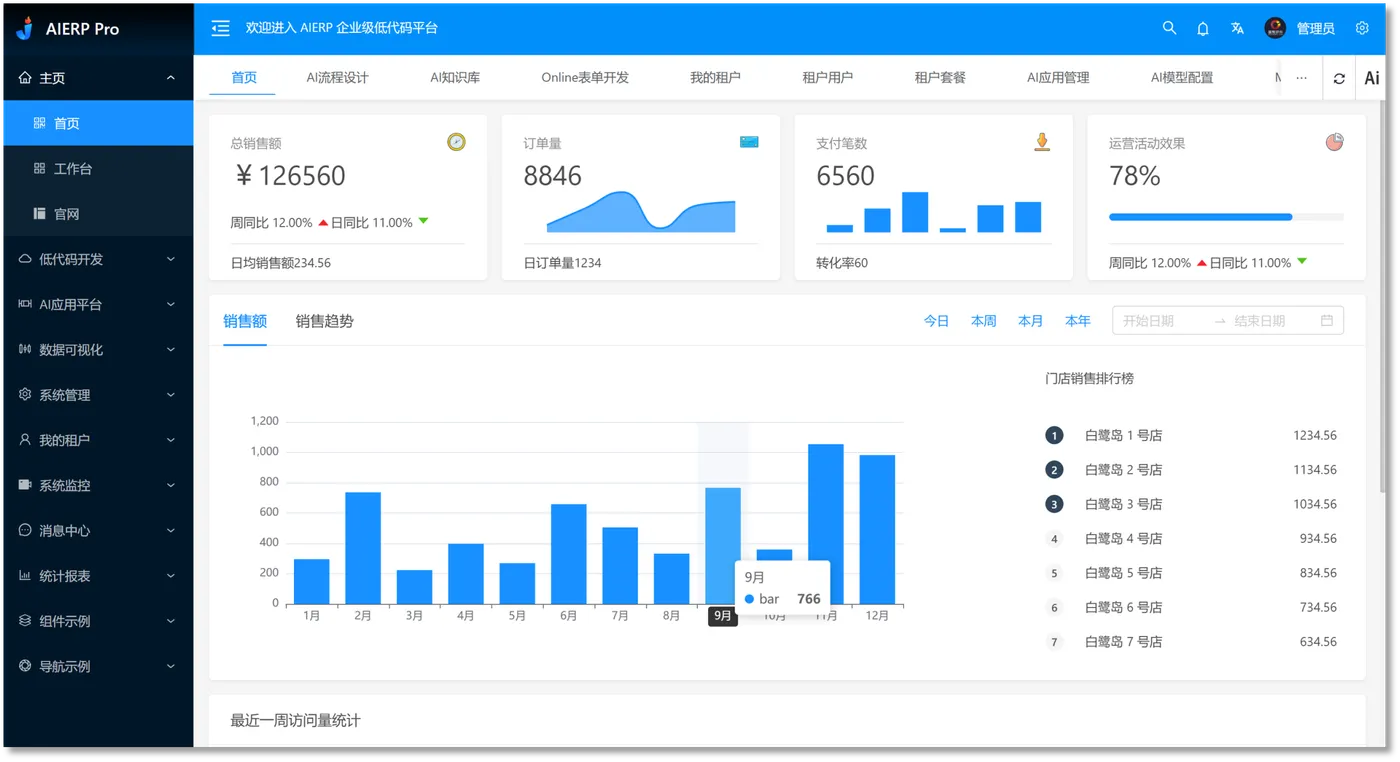Click the 结束日期 input field

[1272, 321]
